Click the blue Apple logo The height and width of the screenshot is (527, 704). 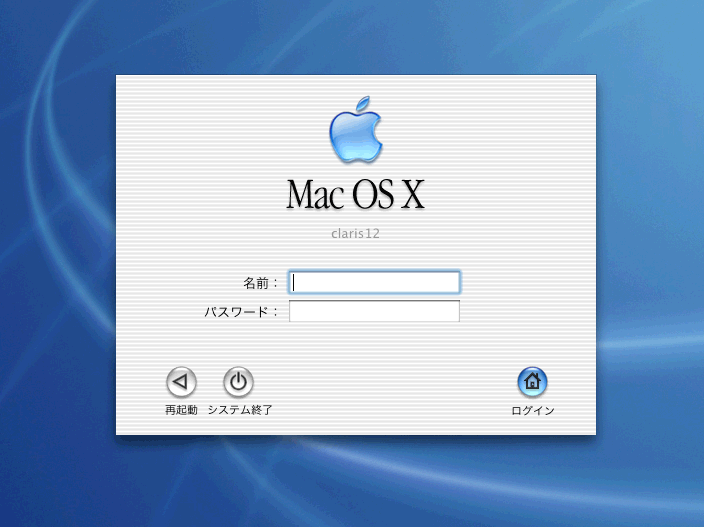(x=356, y=129)
